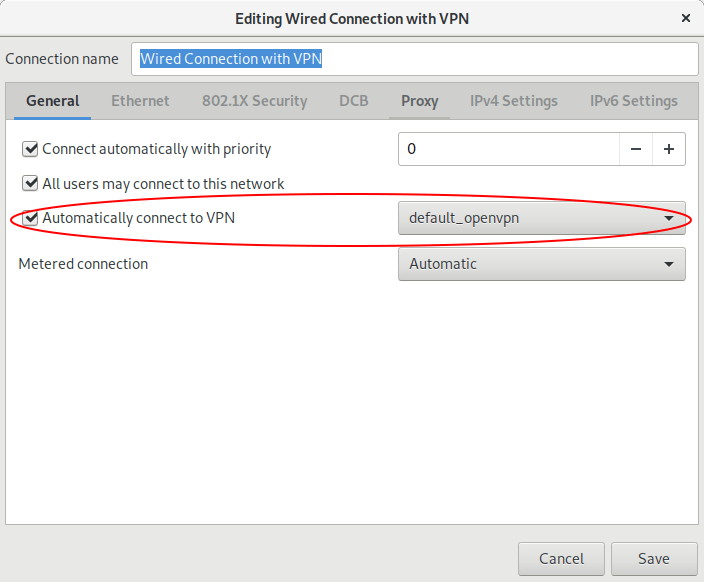Switch to IPv6 Settings tab
The width and height of the screenshot is (704, 582).
tap(633, 101)
